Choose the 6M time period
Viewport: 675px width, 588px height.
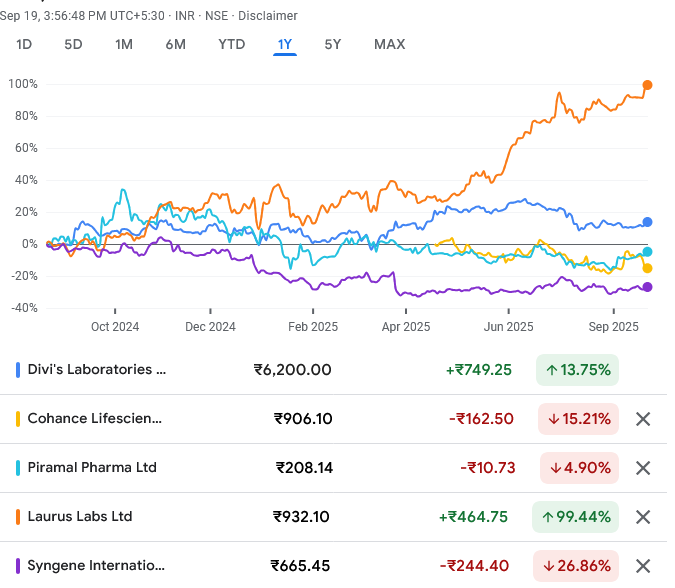point(175,44)
